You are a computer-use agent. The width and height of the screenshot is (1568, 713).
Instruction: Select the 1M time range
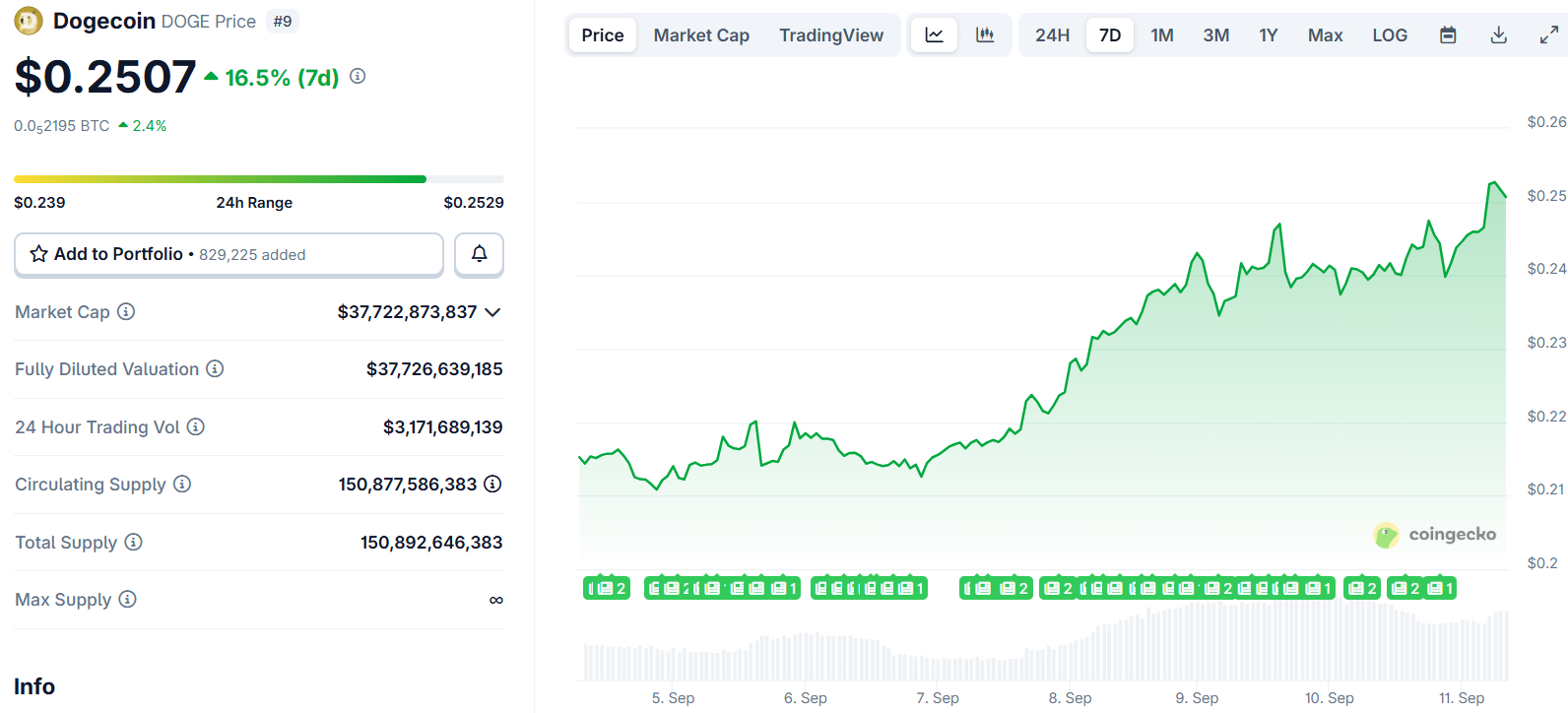(x=1162, y=35)
